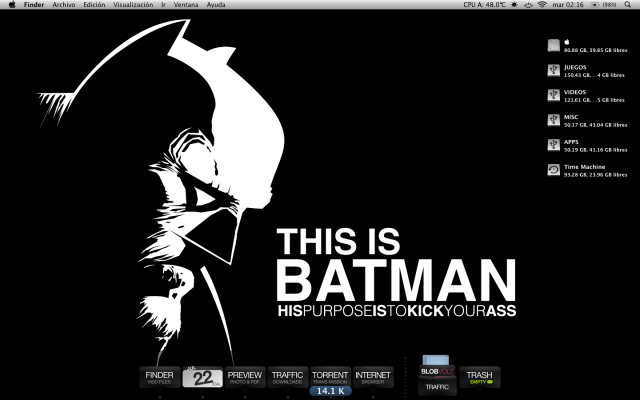Click the APPS drive label
The height and width of the screenshot is (400, 640).
[571, 142]
